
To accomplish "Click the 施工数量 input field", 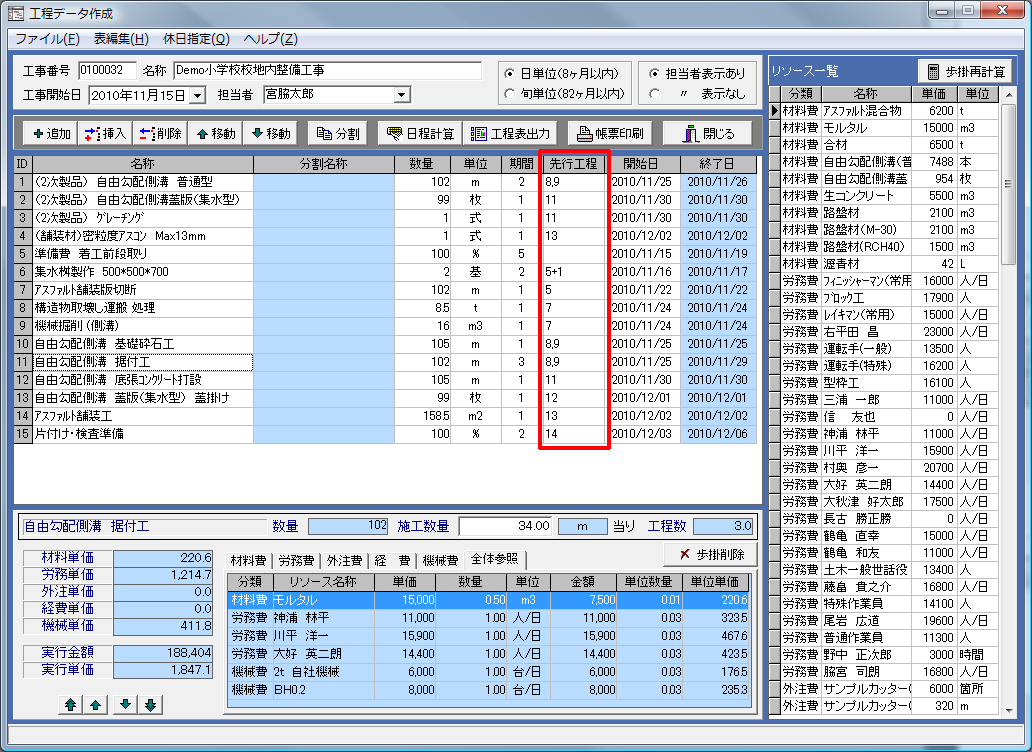I will point(506,526).
